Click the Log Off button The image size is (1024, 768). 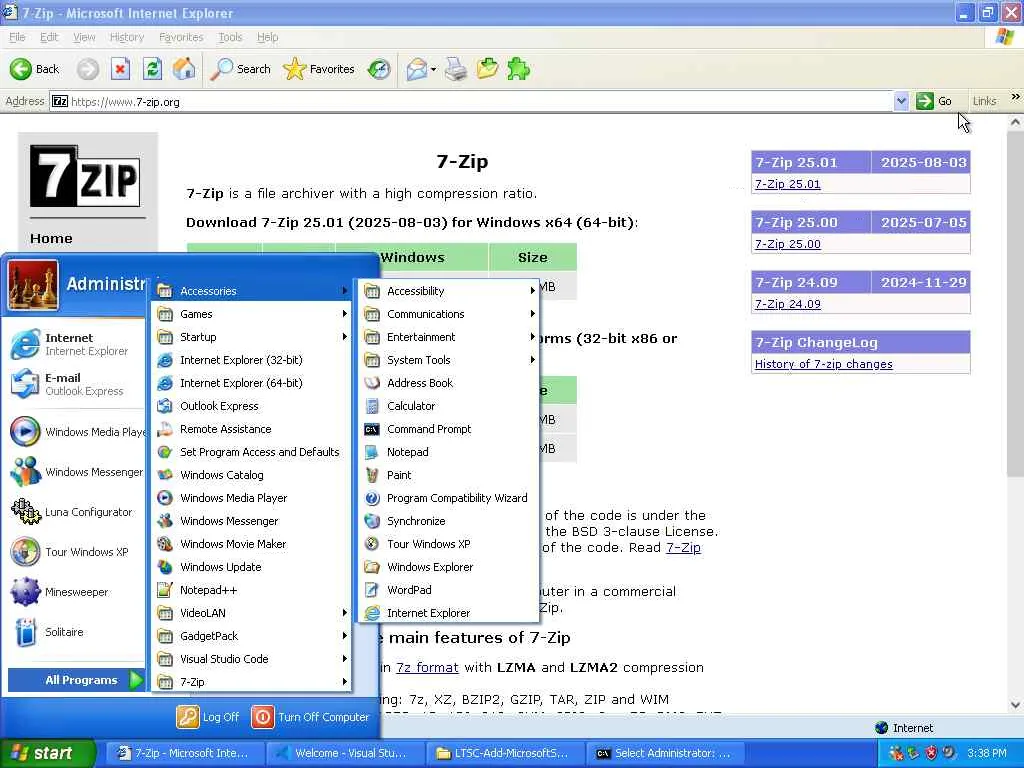coord(208,716)
